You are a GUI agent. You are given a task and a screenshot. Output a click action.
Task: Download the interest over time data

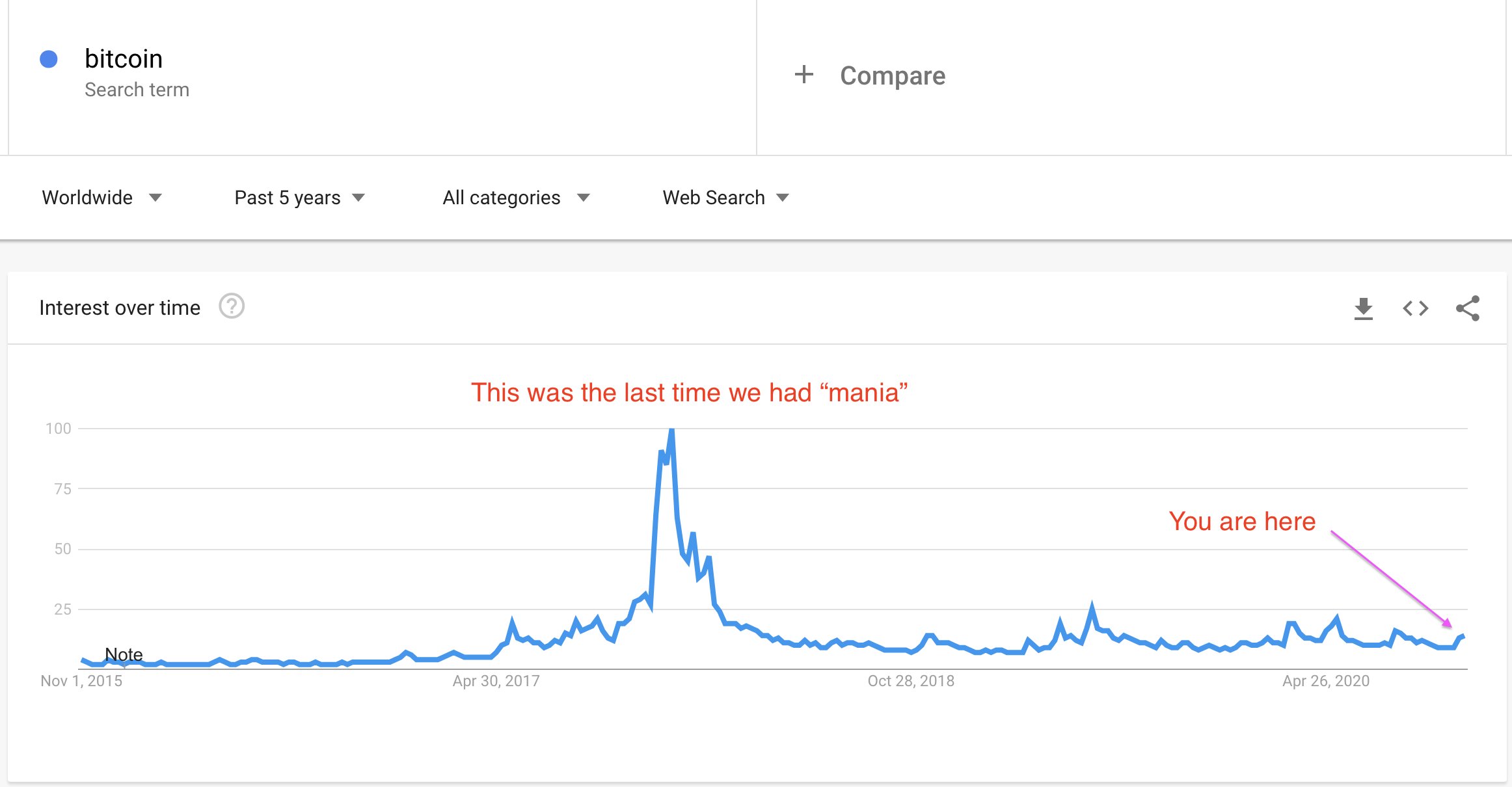tap(1363, 308)
